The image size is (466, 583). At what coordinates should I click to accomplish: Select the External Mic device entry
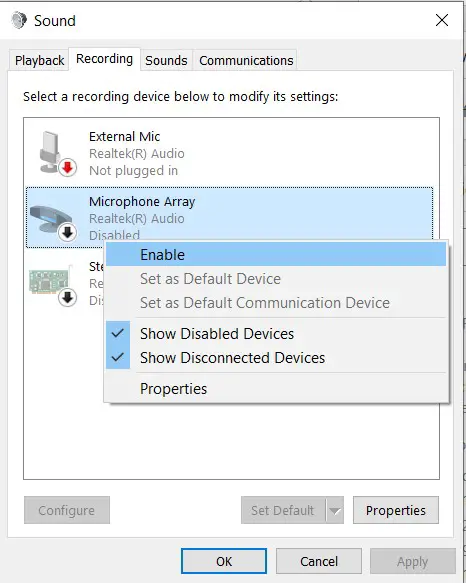click(x=229, y=153)
